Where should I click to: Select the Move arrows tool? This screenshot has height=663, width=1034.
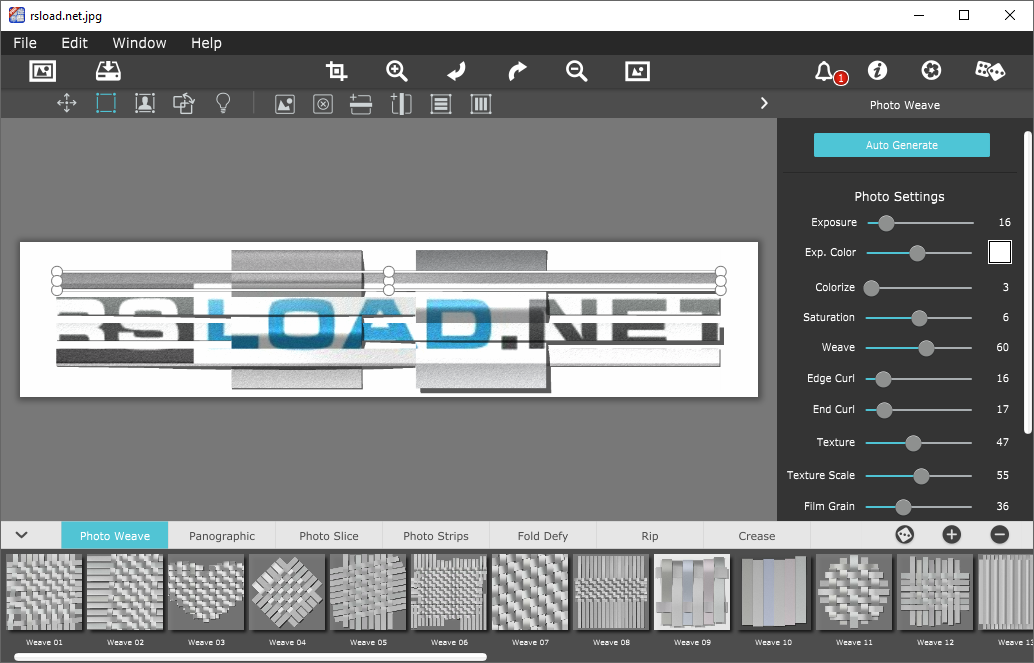[67, 104]
